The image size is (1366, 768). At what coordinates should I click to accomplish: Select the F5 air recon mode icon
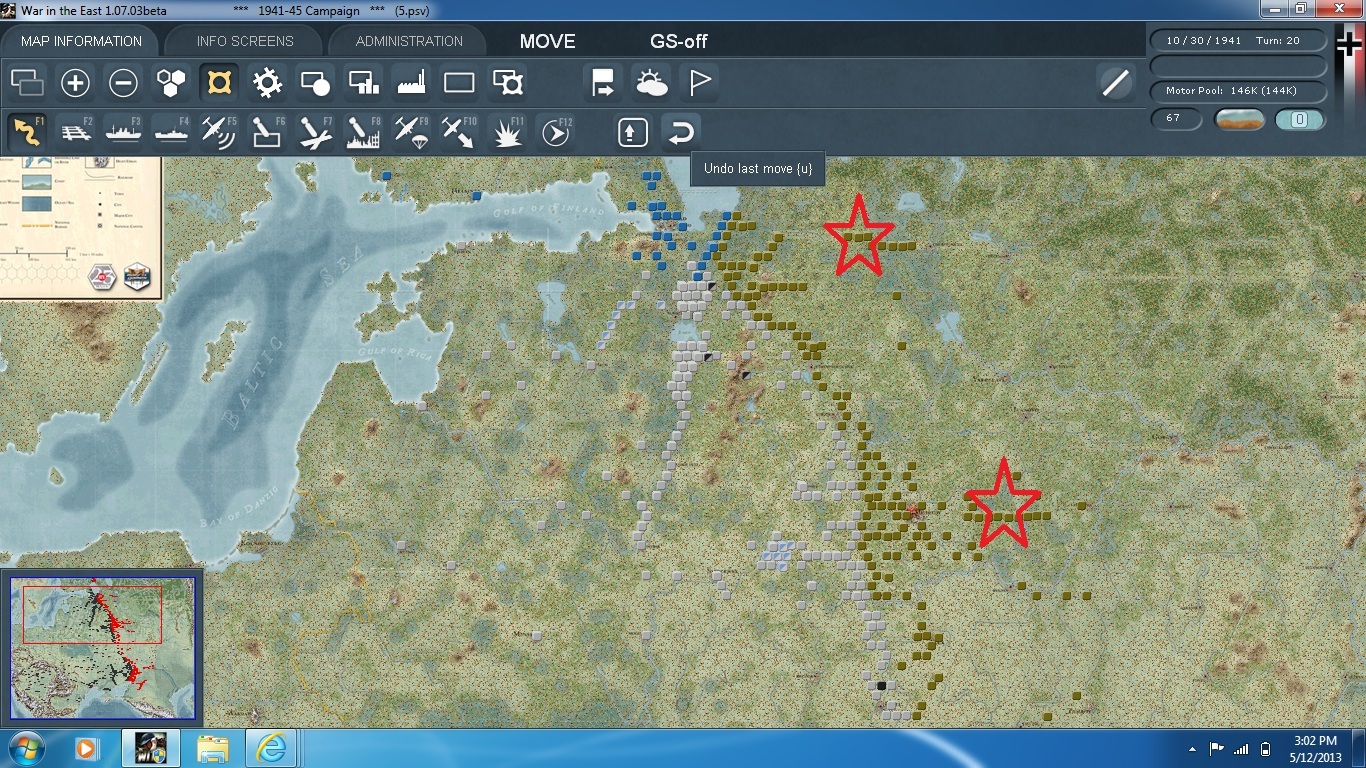(219, 132)
